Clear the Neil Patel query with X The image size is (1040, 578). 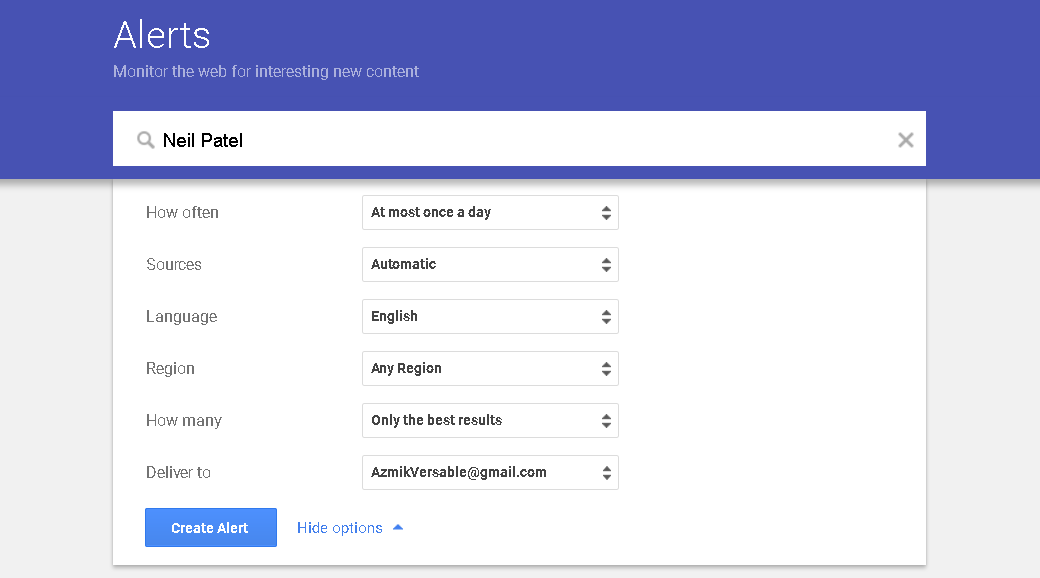[905, 140]
